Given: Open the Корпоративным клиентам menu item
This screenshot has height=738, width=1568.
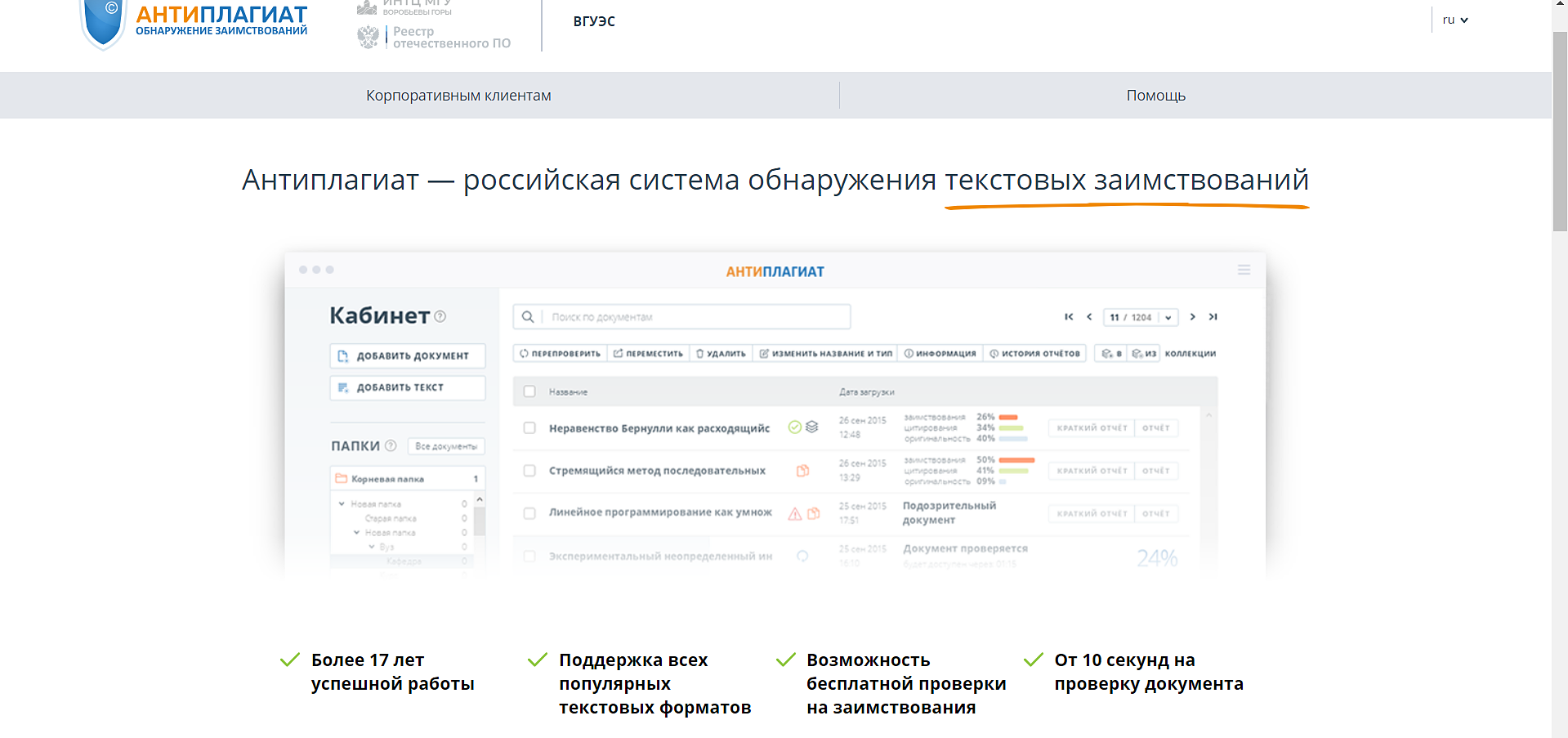Looking at the screenshot, I should [x=458, y=96].
